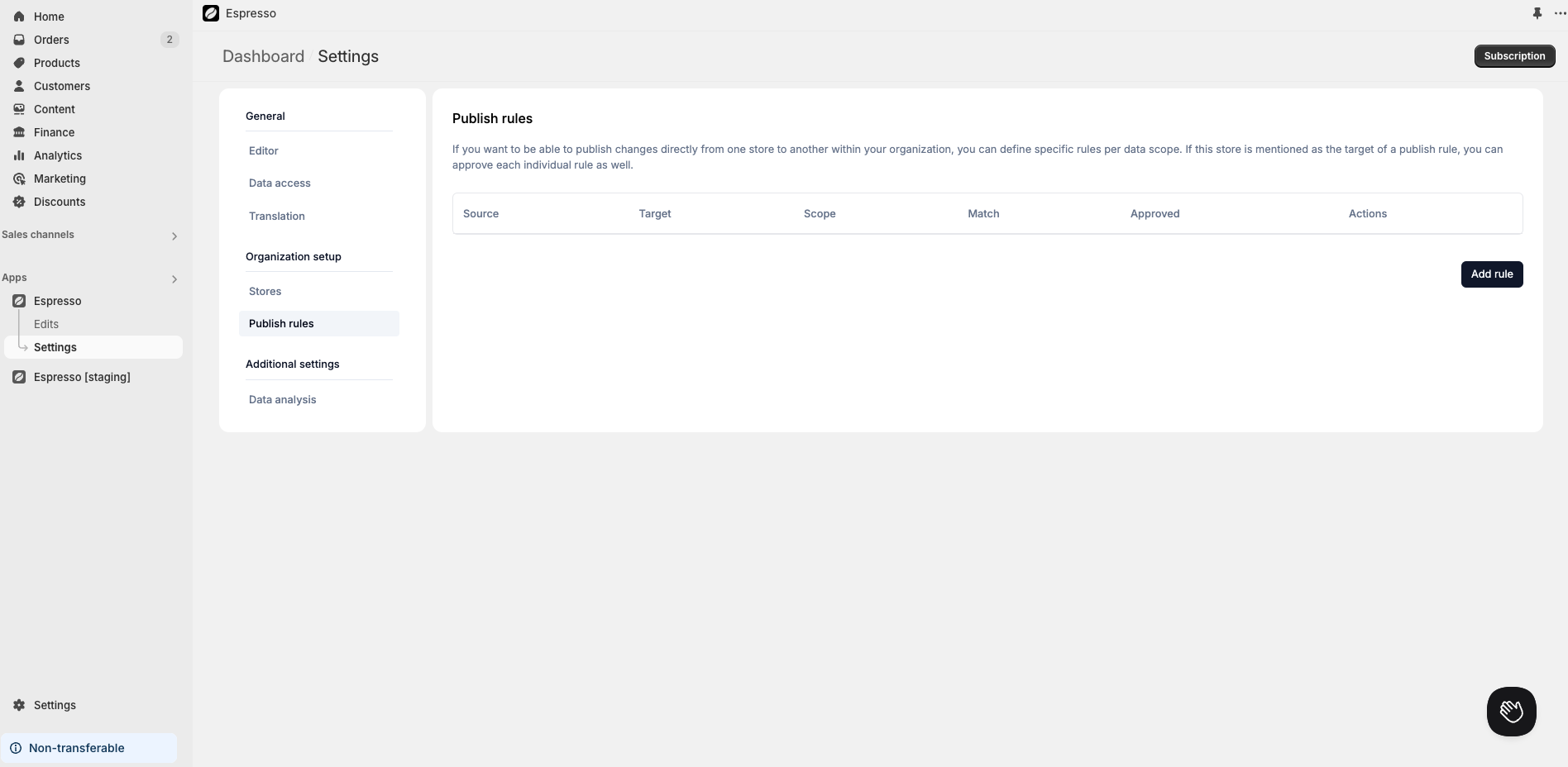Click the Home icon in sidebar
The image size is (1568, 767).
pos(19,17)
